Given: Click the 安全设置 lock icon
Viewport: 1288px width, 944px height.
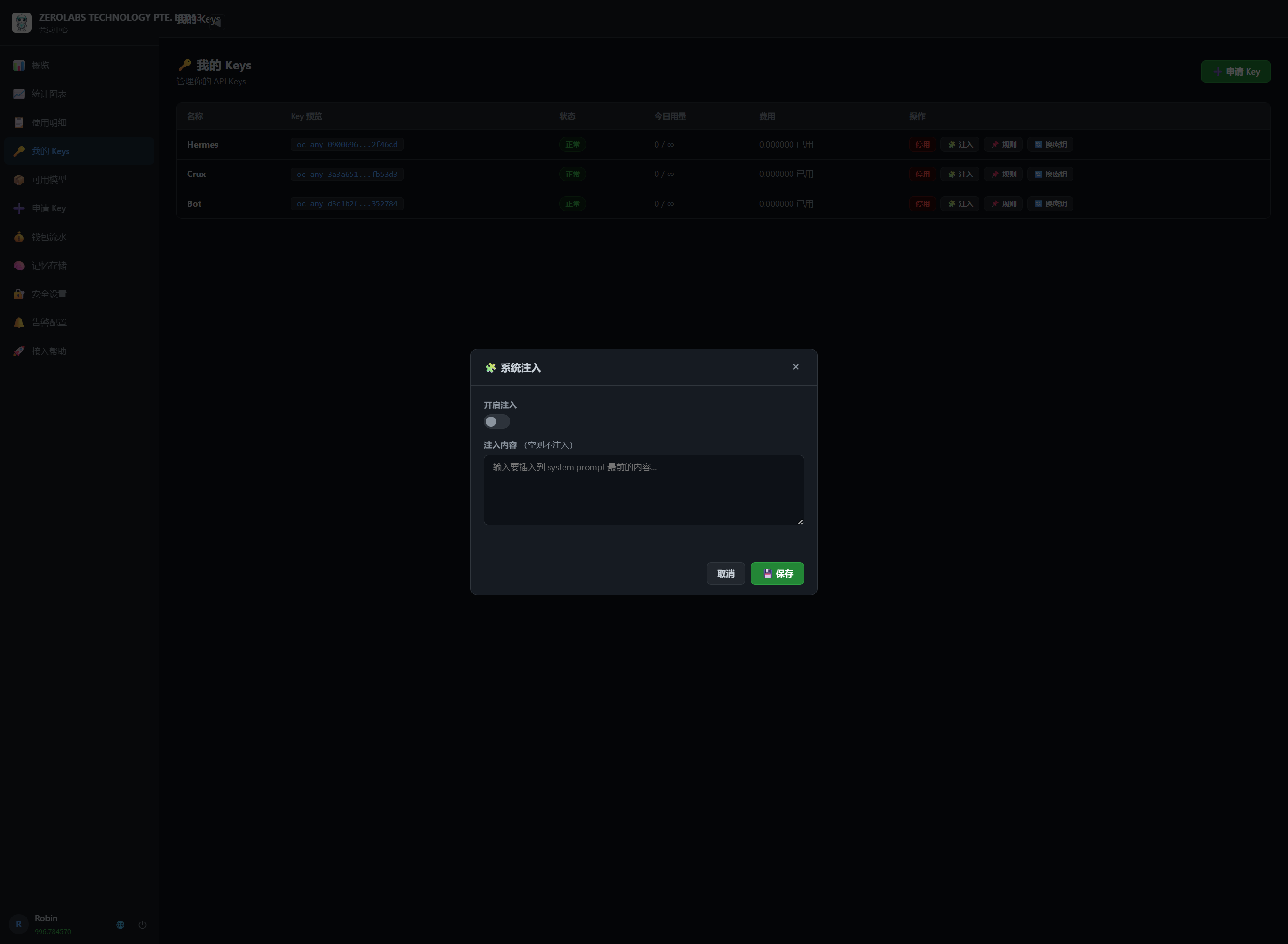Looking at the screenshot, I should 19,294.
